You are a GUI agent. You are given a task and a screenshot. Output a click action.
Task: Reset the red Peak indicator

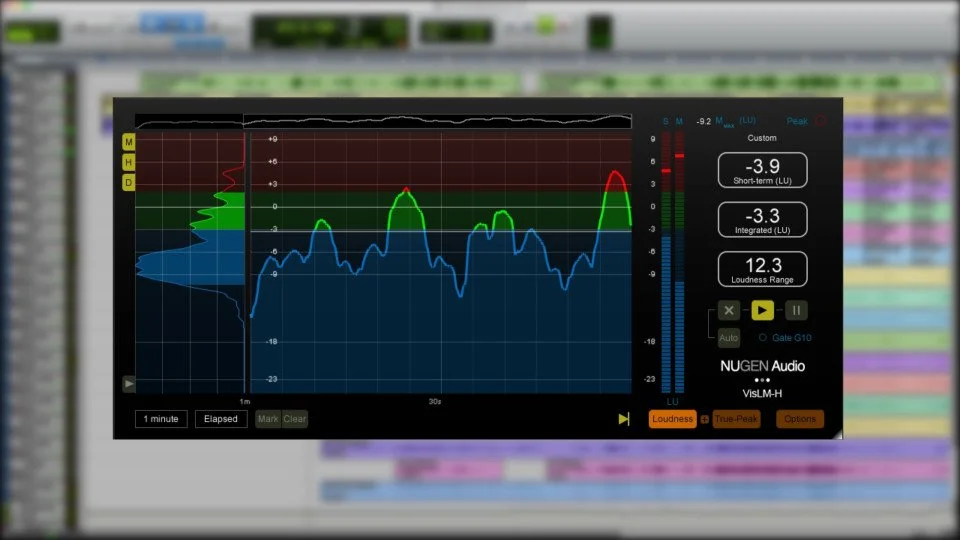tap(820, 121)
